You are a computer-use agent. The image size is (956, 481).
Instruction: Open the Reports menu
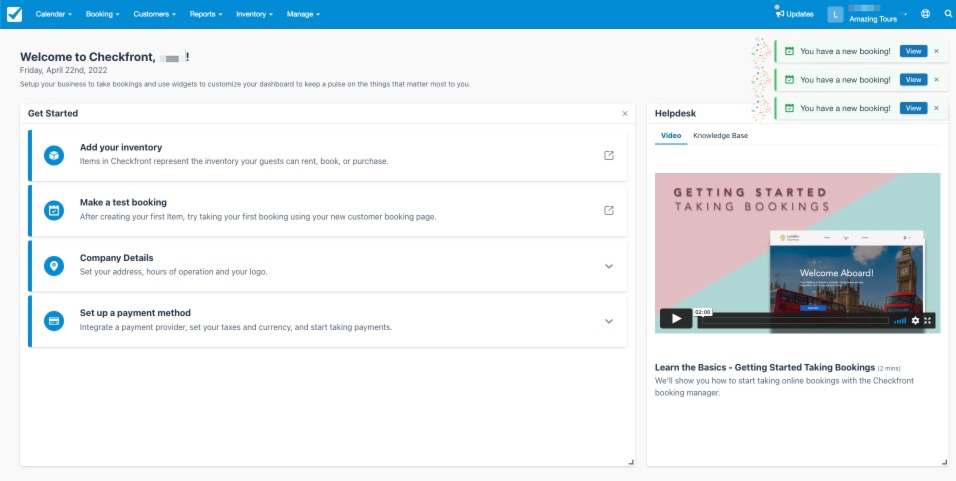(206, 14)
